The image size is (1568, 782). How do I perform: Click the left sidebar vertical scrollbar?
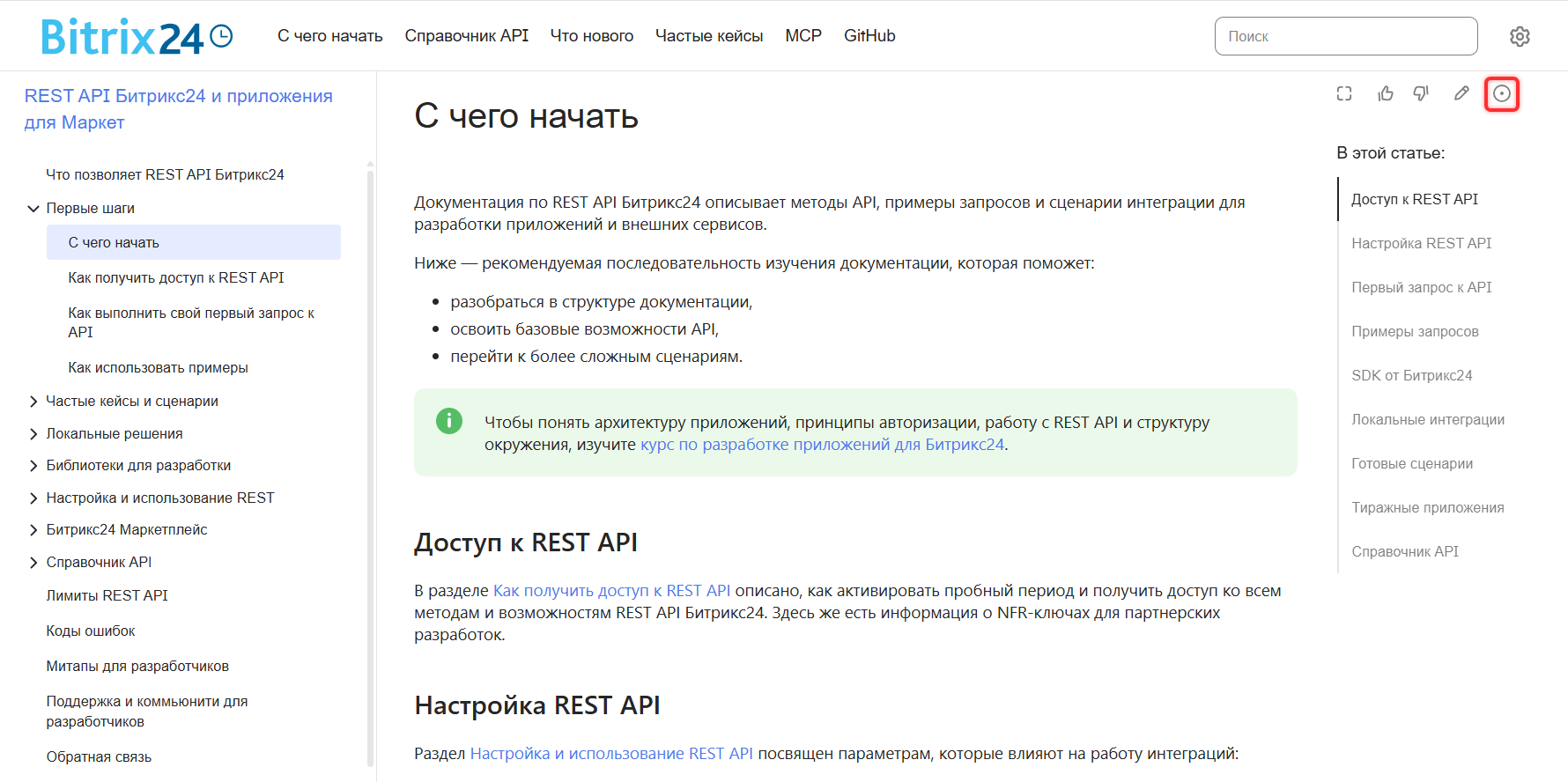[x=370, y=467]
